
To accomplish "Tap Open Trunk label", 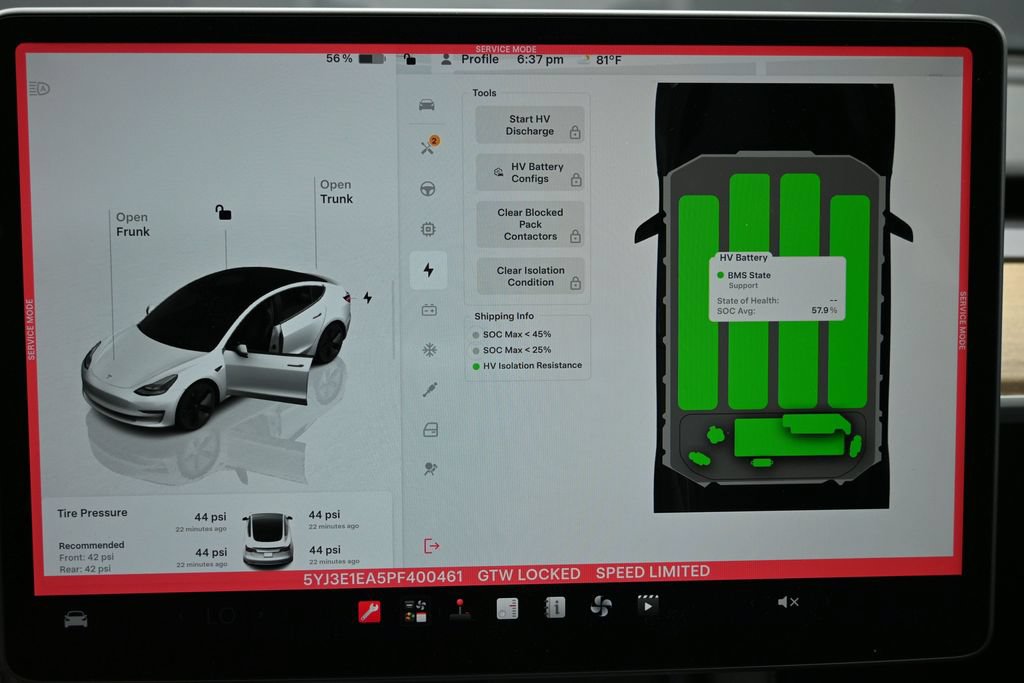I will pos(336,191).
